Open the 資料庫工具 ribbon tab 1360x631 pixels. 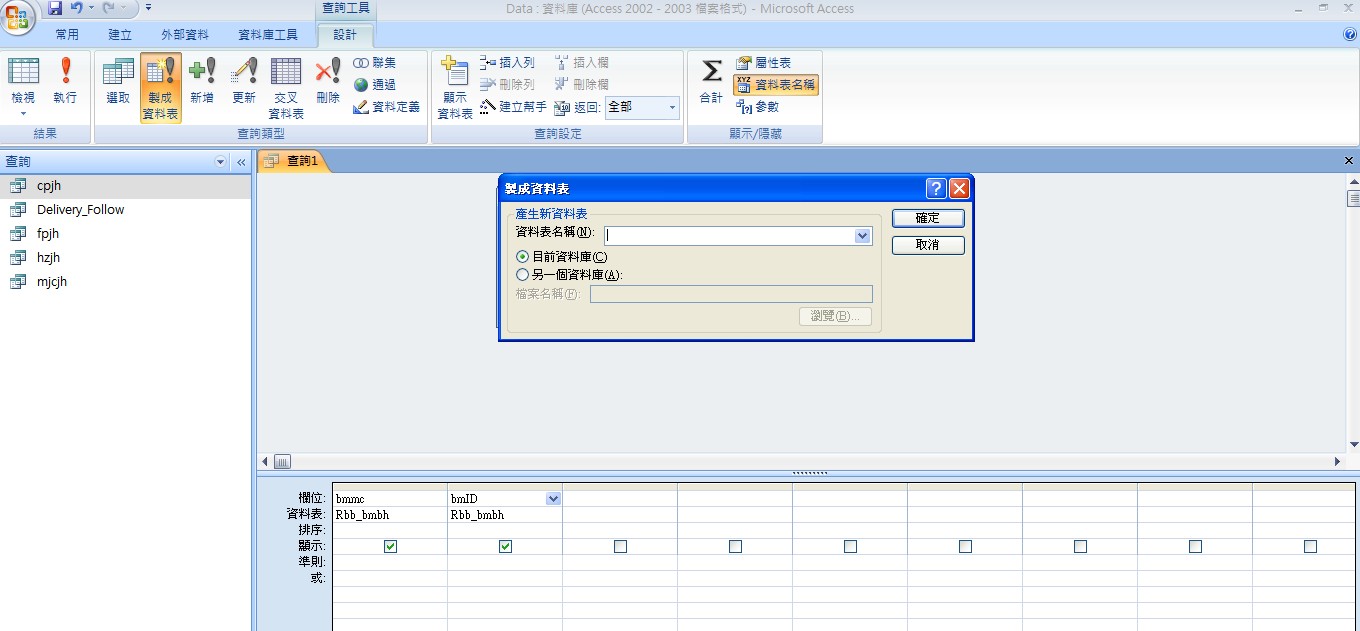(x=268, y=35)
